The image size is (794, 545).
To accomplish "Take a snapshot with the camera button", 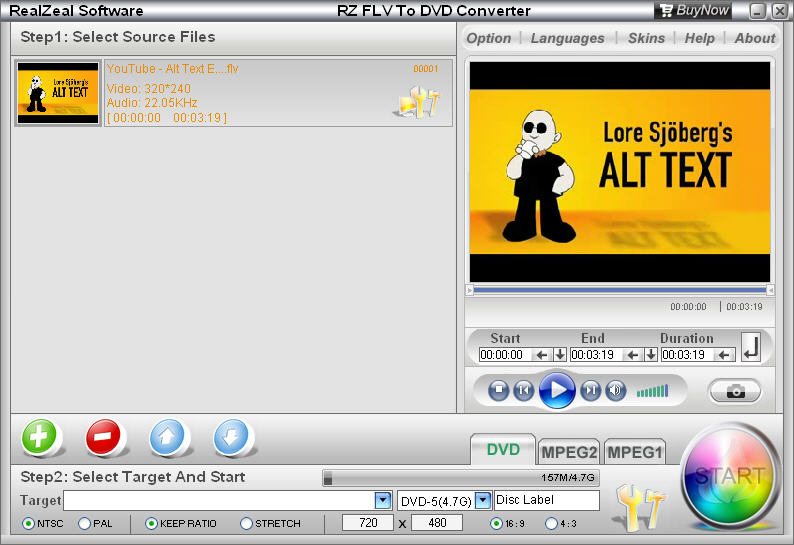I will coord(735,391).
